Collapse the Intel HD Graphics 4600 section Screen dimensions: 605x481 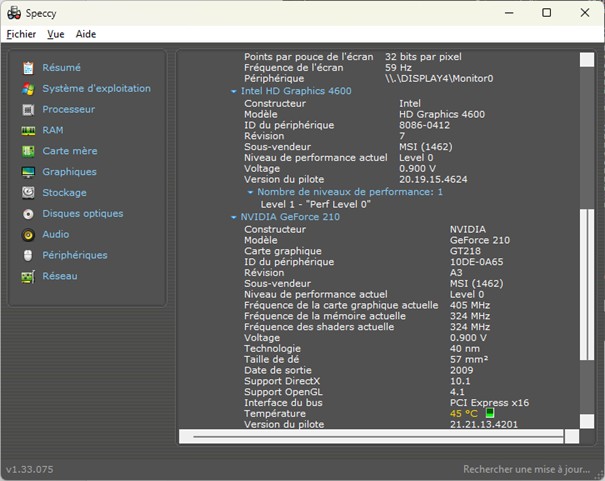pyautogui.click(x=234, y=91)
